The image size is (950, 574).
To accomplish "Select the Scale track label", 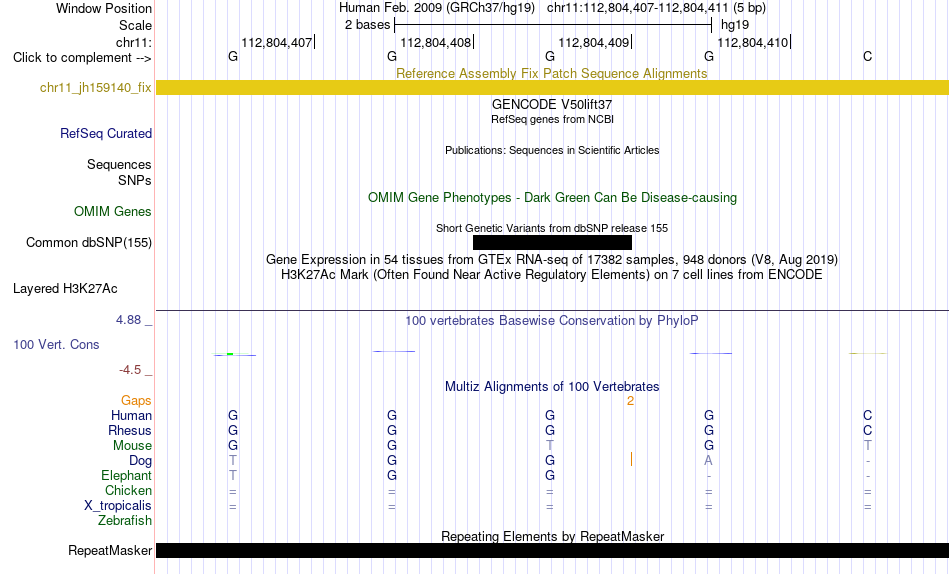I will 135,25.
